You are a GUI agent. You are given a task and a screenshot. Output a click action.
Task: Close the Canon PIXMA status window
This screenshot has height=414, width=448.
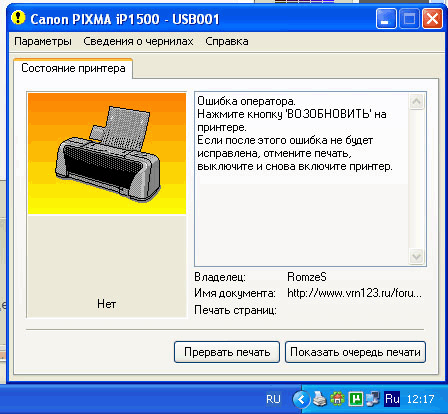432,19
